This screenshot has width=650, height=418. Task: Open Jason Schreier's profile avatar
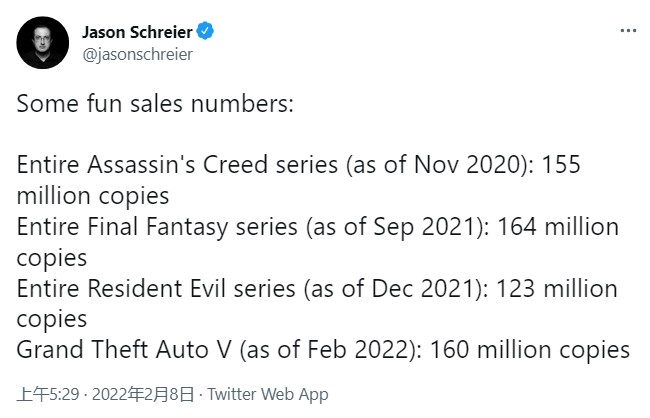pos(41,42)
